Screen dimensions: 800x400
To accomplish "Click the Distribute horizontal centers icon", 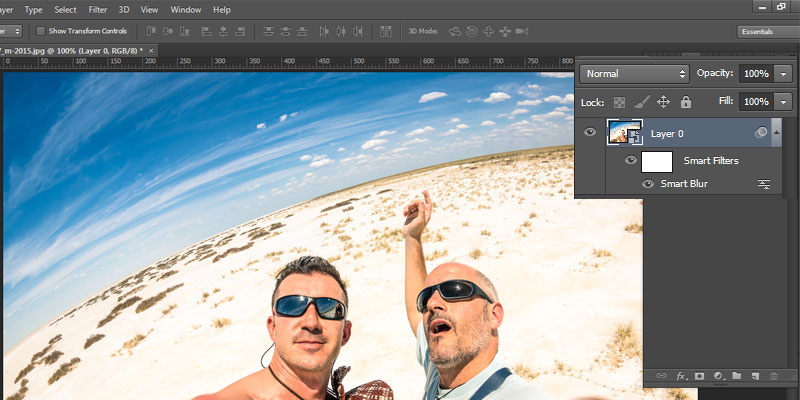I will (341, 31).
